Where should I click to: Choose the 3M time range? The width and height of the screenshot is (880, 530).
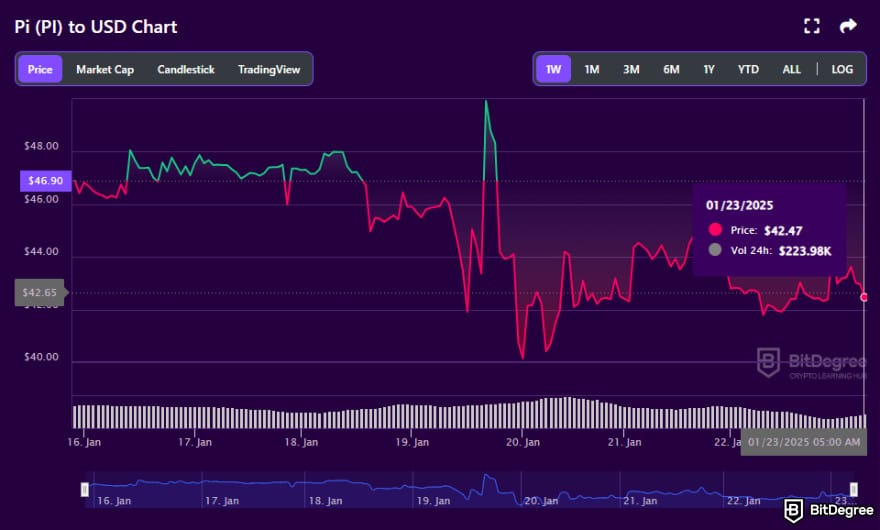[631, 69]
